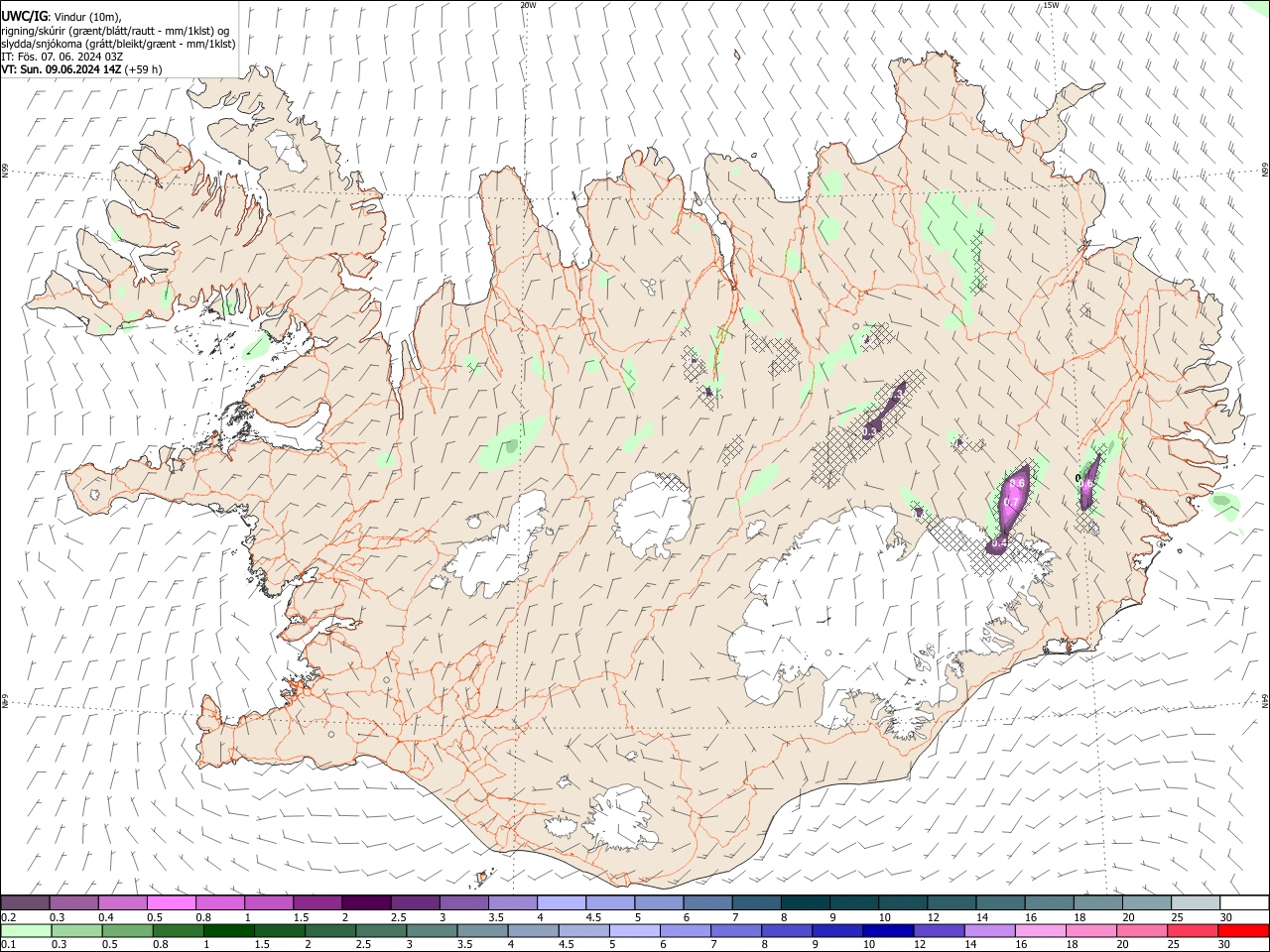Pick the bright red swatch after 30, lower scale
The width and height of the screenshot is (1270, 952).
(x=1245, y=931)
